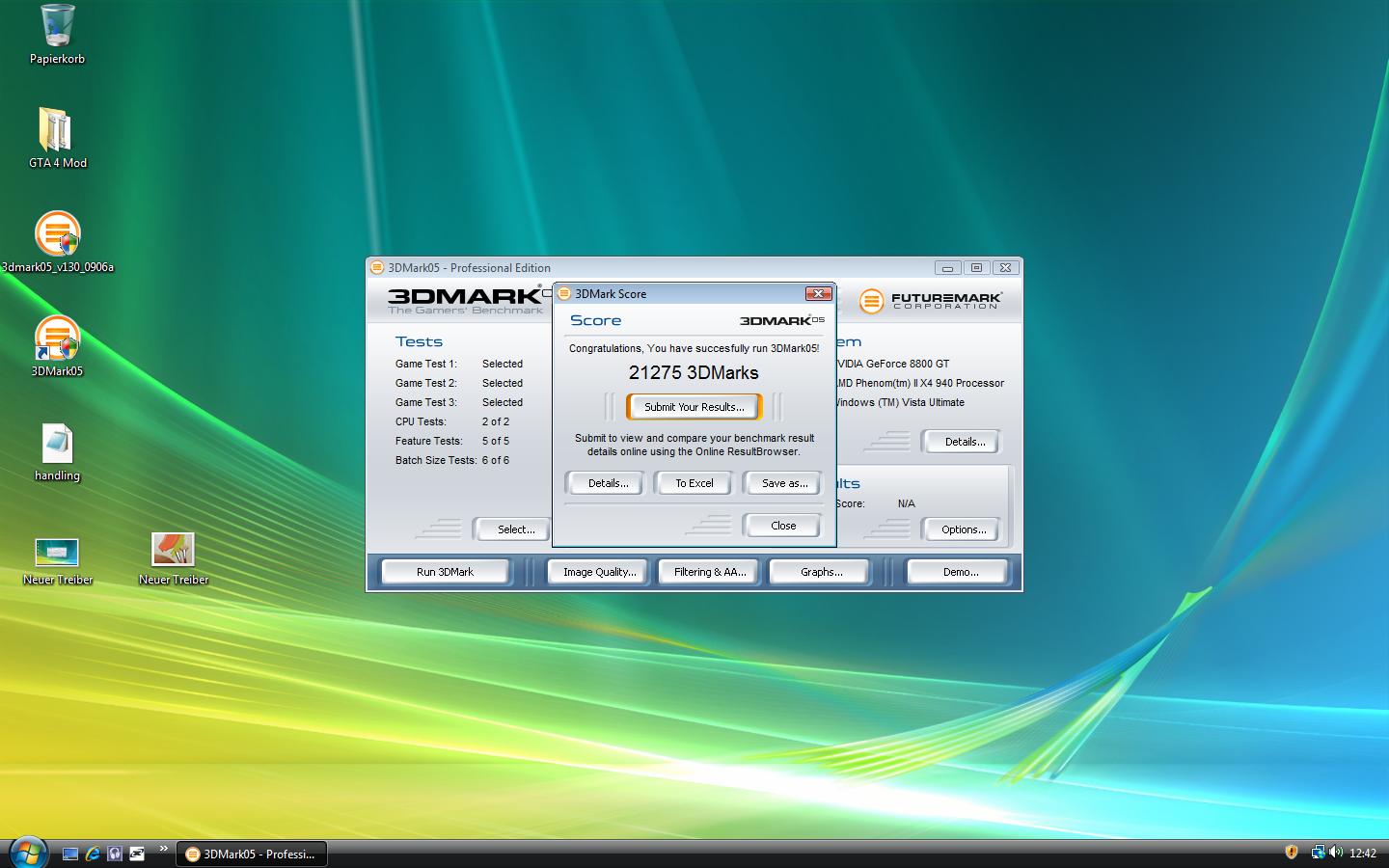Click the 21275 3DMarks score text
Image resolution: width=1389 pixels, height=868 pixels.
[x=694, y=372]
